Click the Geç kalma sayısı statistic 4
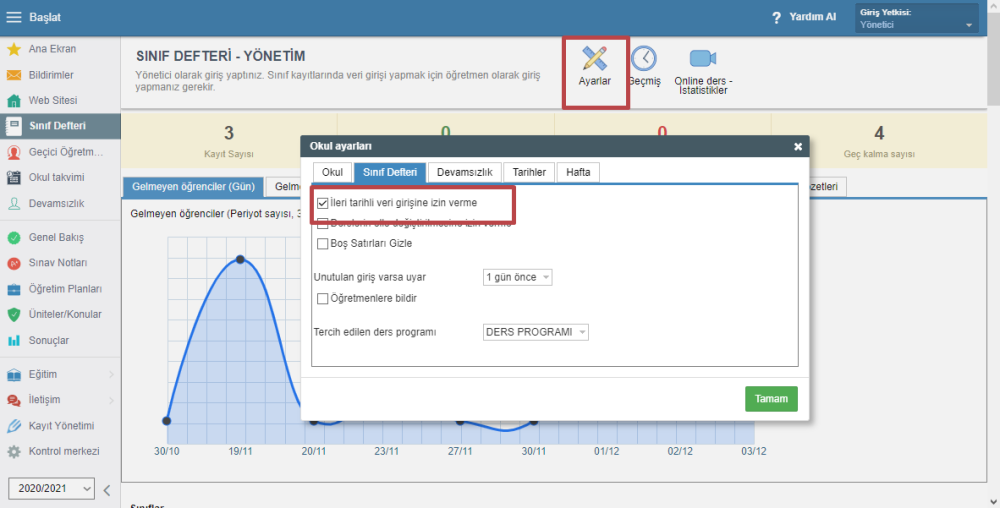This screenshot has width=1000, height=508. [x=879, y=133]
